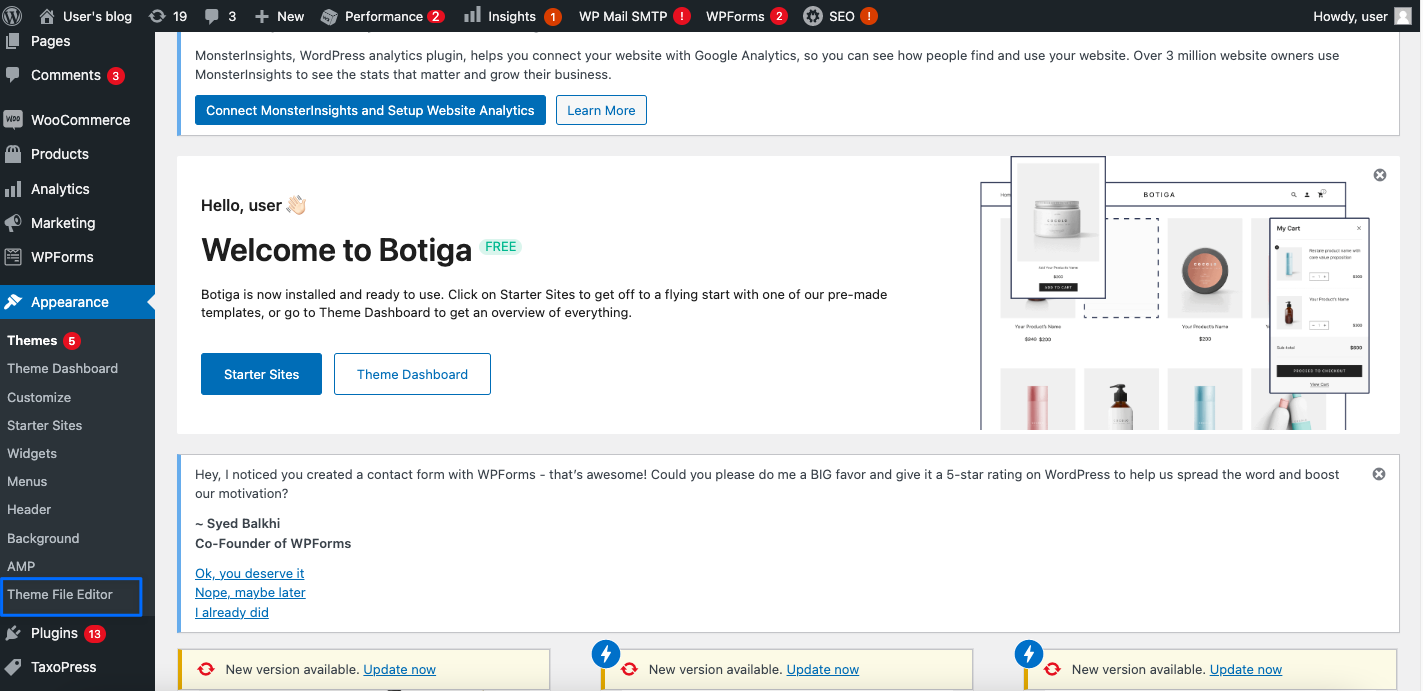This screenshot has height=691, width=1423.
Task: Click the Analytics bars icon in sidebar
Action: click(13, 189)
